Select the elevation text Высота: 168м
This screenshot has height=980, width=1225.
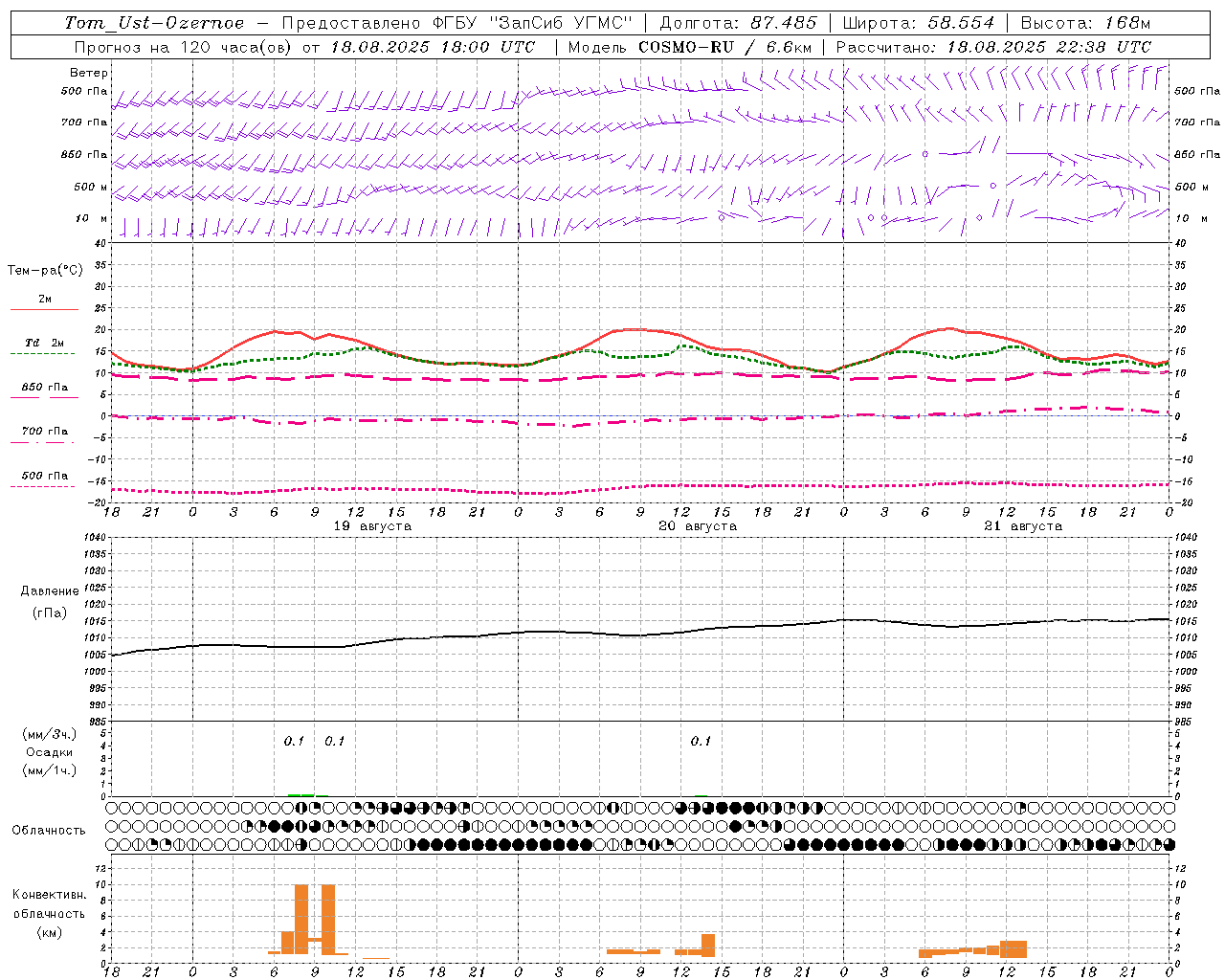click(1085, 23)
